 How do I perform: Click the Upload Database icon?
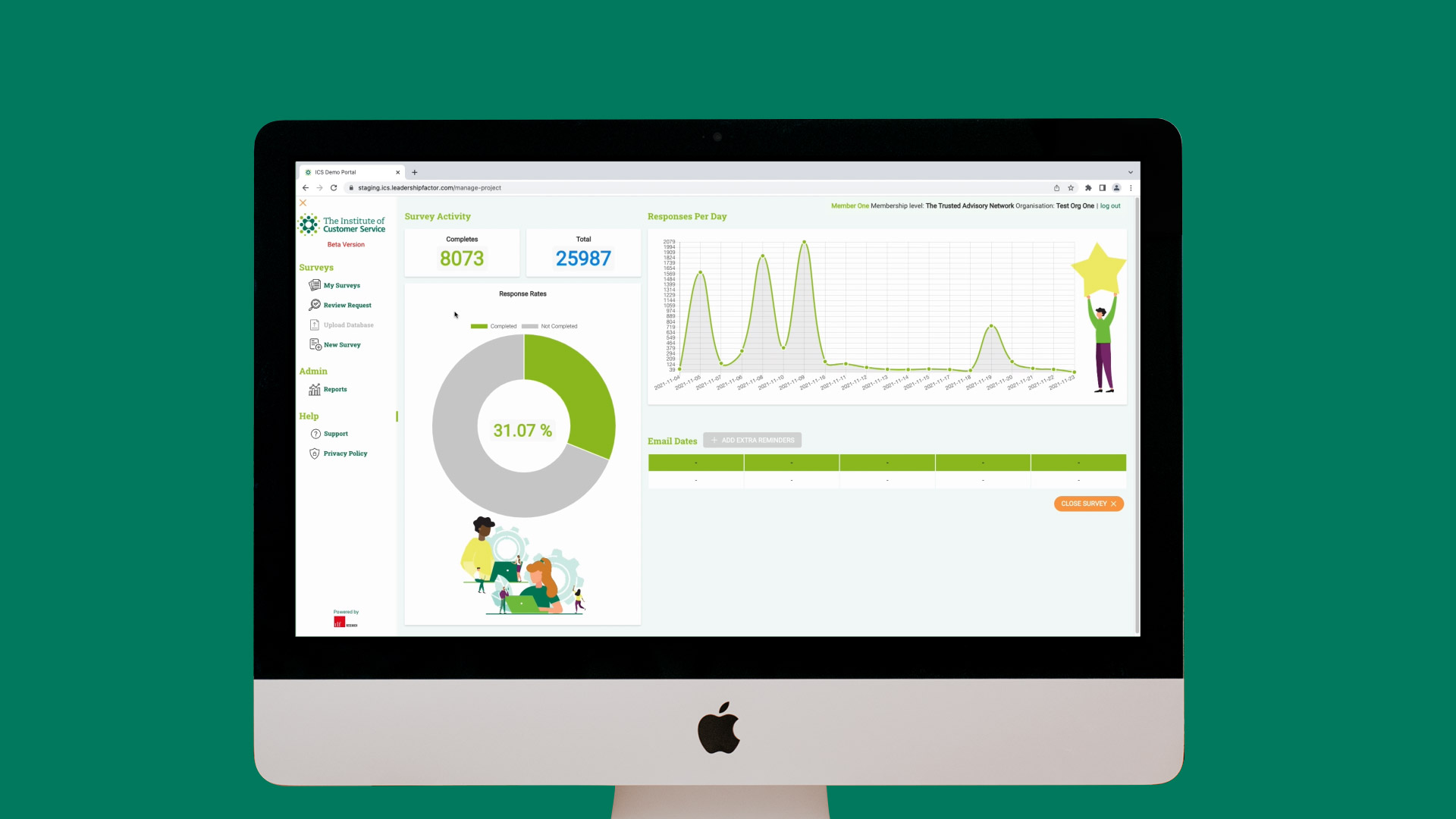[315, 324]
